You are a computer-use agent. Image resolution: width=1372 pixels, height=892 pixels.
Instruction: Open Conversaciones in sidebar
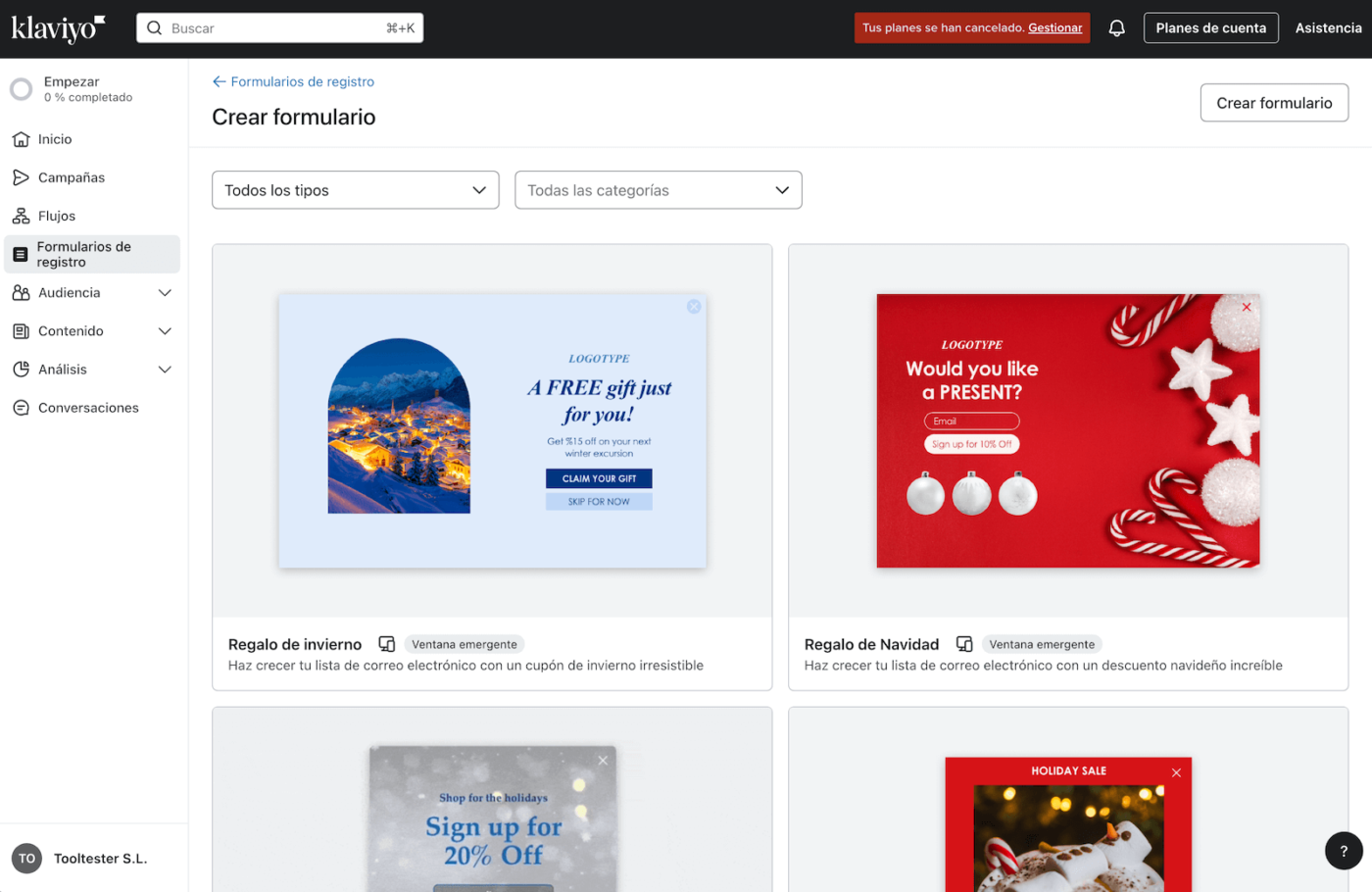[x=92, y=408]
